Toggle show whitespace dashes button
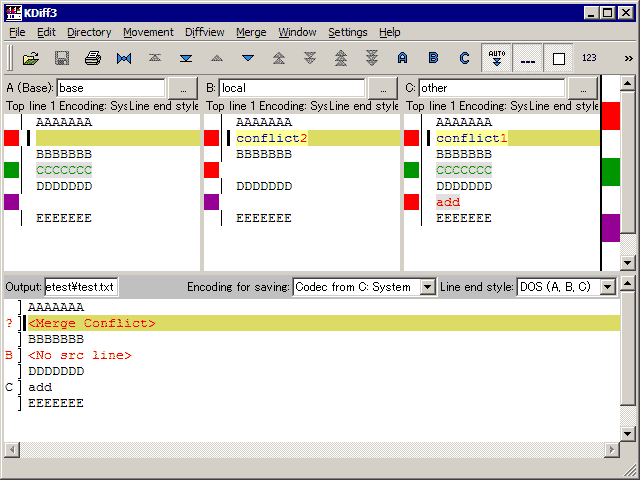The width and height of the screenshot is (640, 480). 527,58
